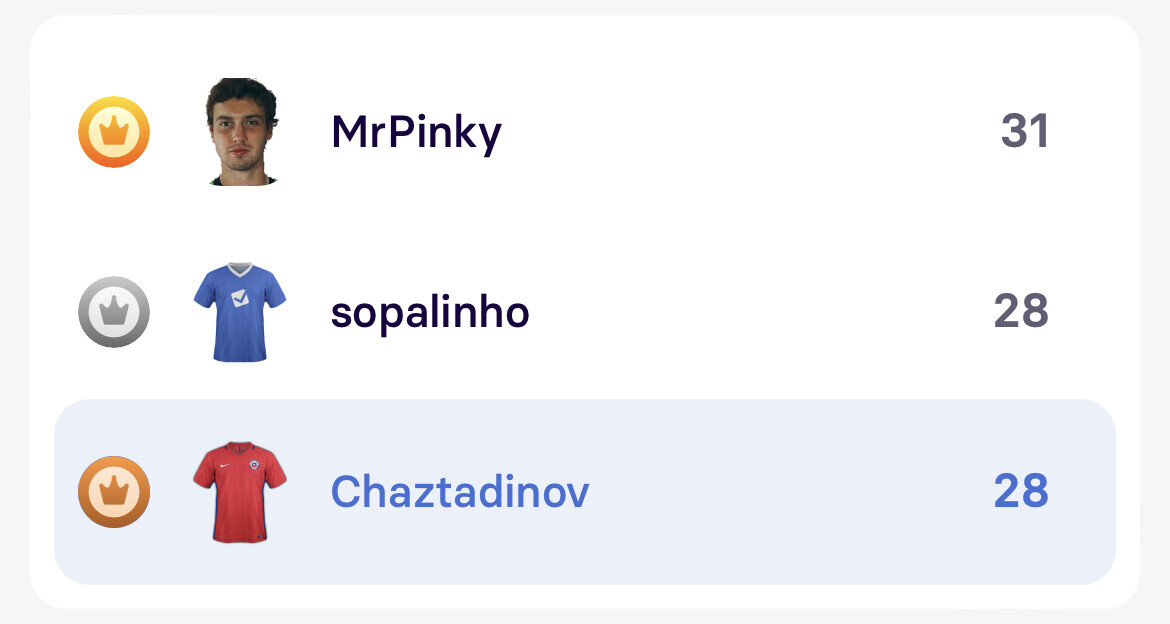Click Chaztadinov's blue score of 28

[1021, 492]
